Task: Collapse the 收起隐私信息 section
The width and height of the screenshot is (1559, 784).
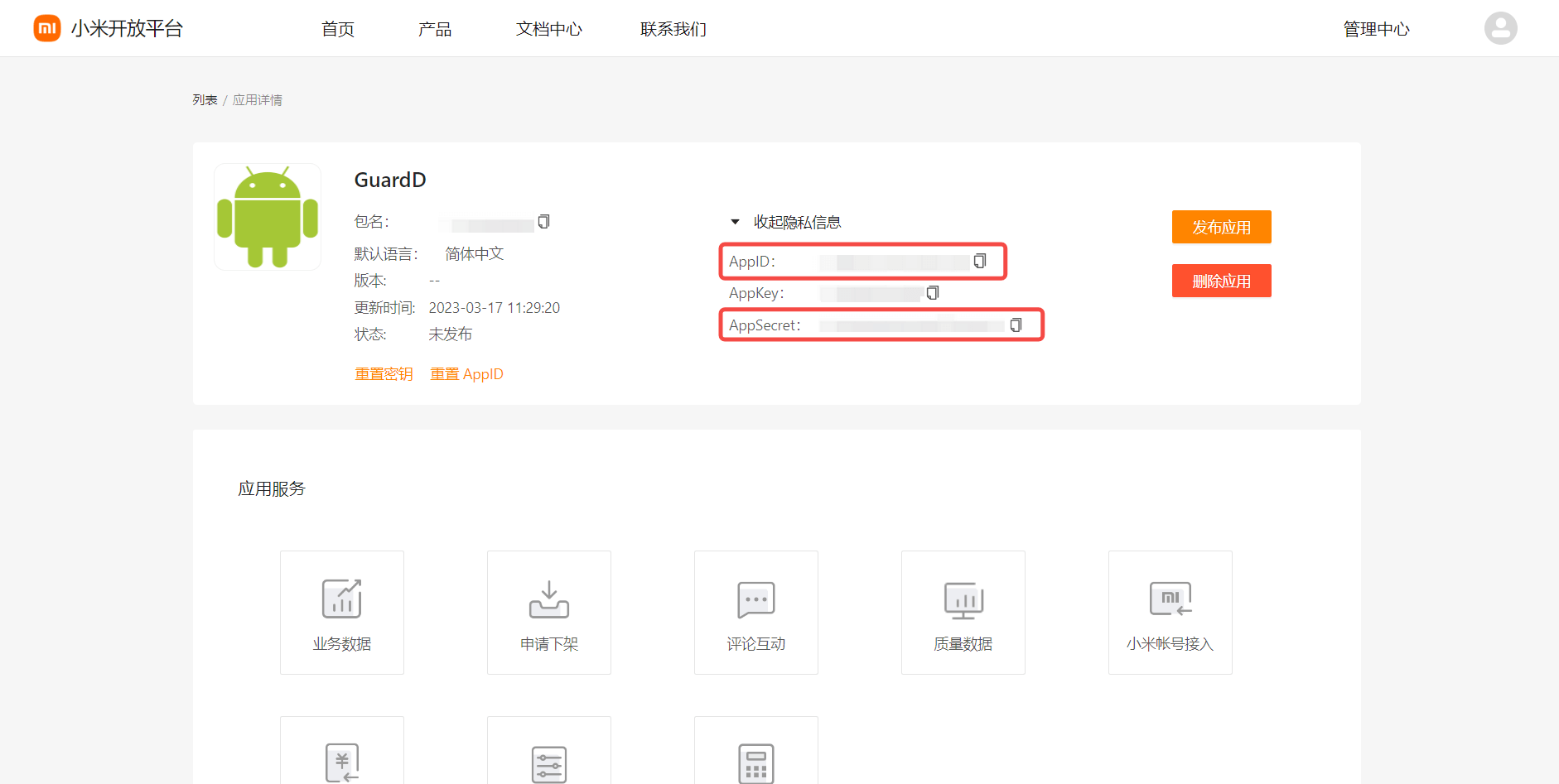Action: click(x=786, y=222)
